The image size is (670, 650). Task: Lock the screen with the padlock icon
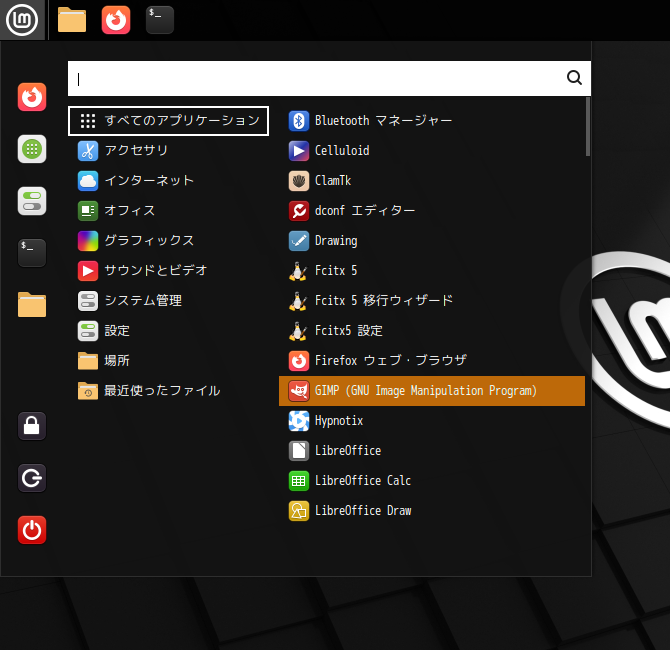[x=32, y=426]
